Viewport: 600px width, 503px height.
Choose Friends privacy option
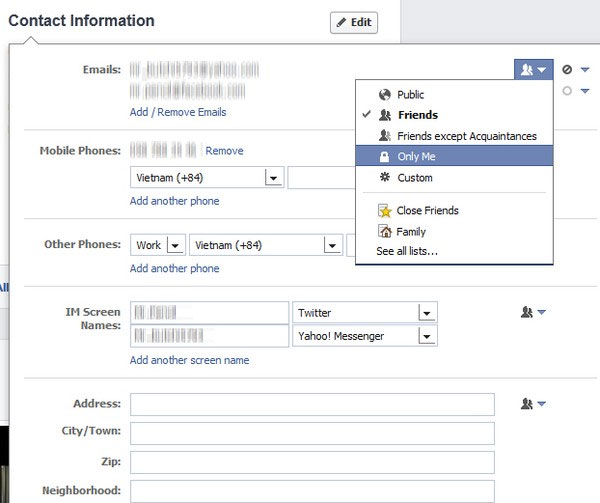coord(454,115)
